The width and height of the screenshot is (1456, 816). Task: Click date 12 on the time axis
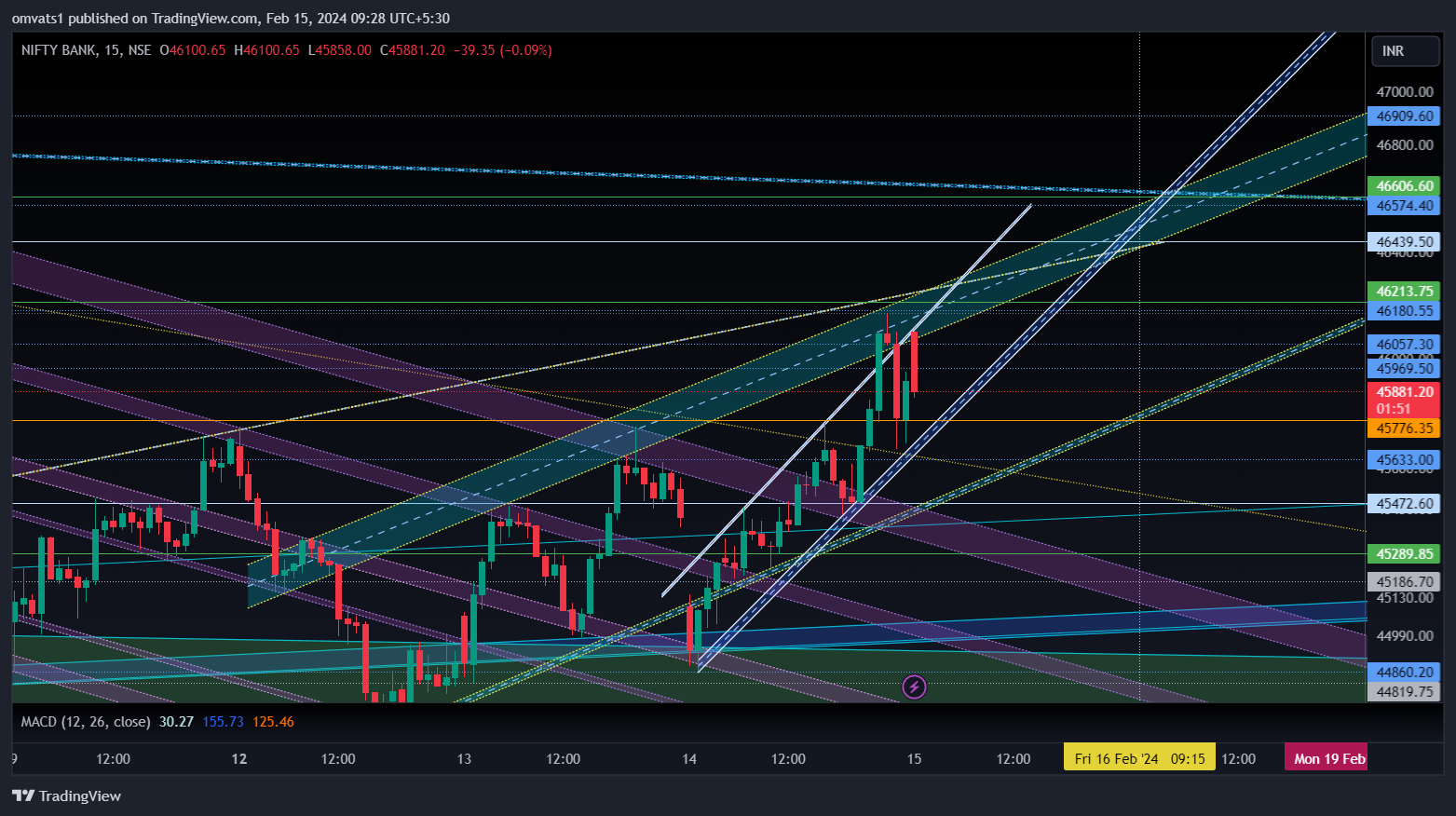coord(239,759)
